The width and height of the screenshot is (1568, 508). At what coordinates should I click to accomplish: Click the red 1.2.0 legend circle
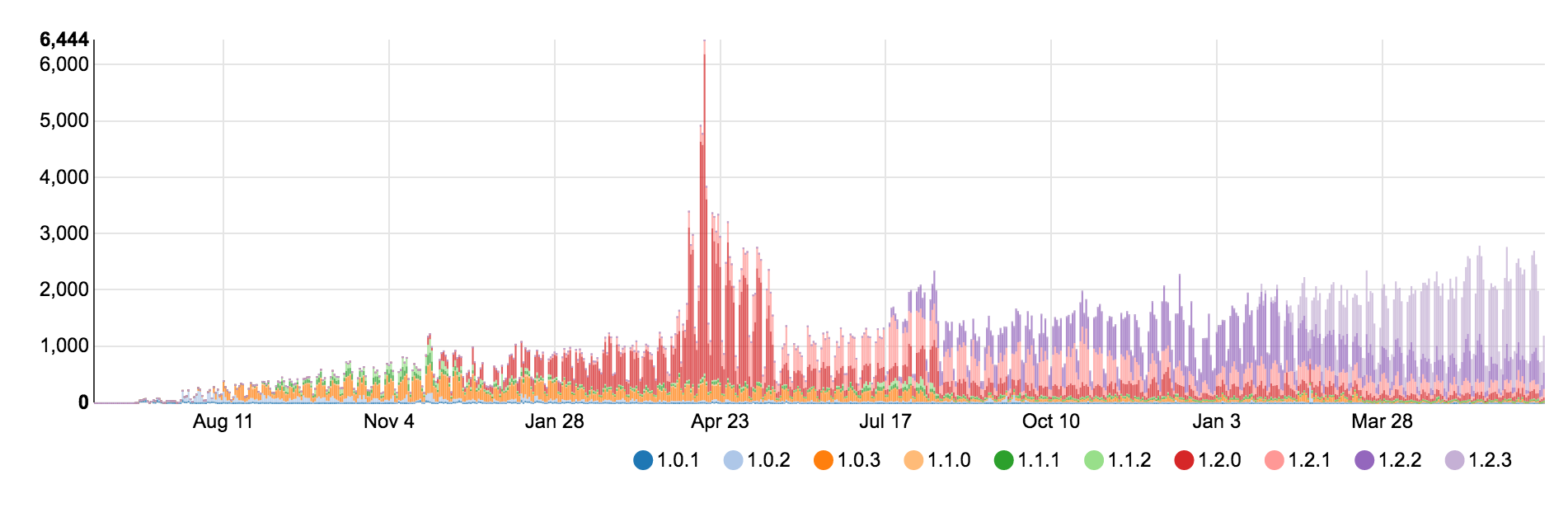[1184, 460]
